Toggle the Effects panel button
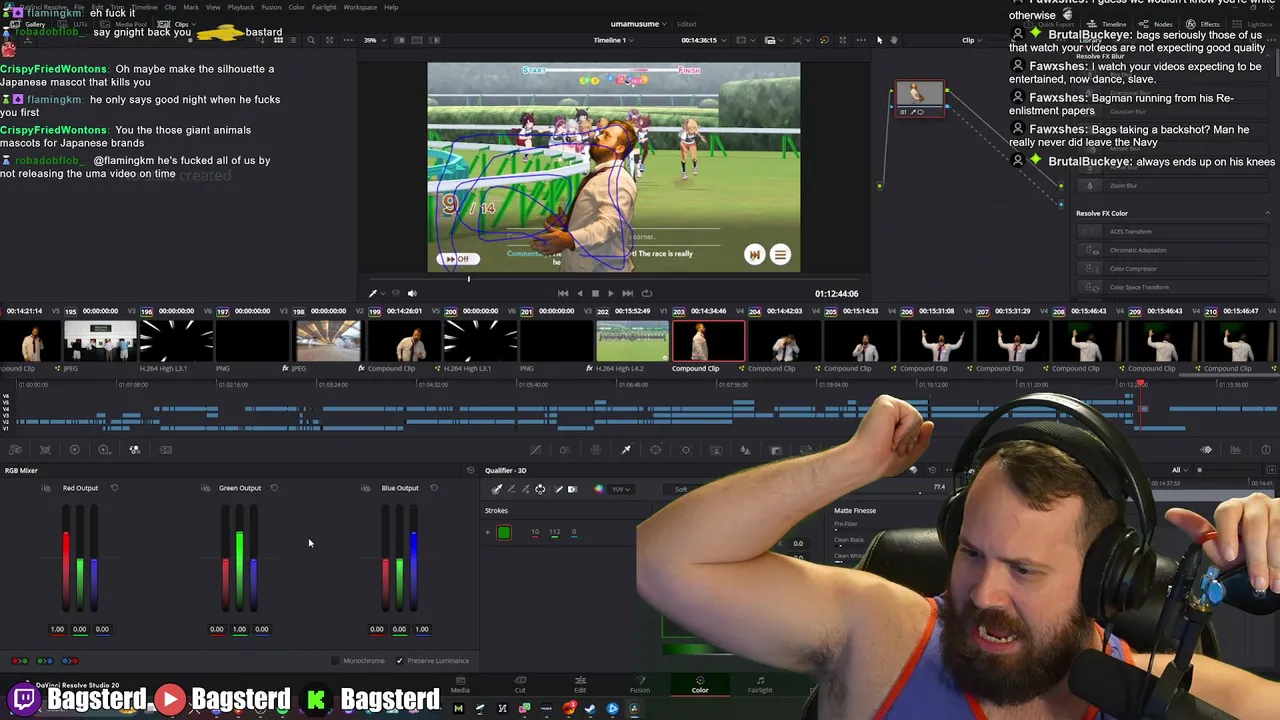 (1204, 24)
